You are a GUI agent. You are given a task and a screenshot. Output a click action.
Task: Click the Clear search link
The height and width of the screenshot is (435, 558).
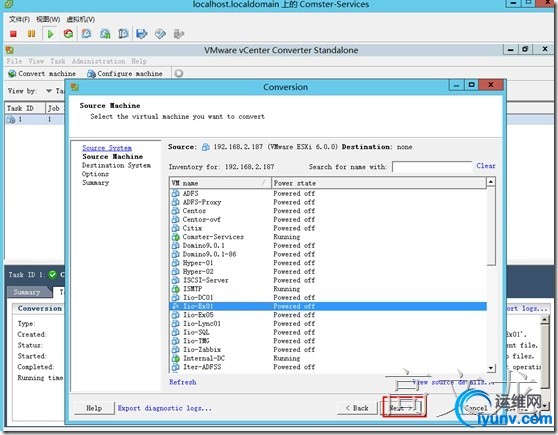(486, 166)
